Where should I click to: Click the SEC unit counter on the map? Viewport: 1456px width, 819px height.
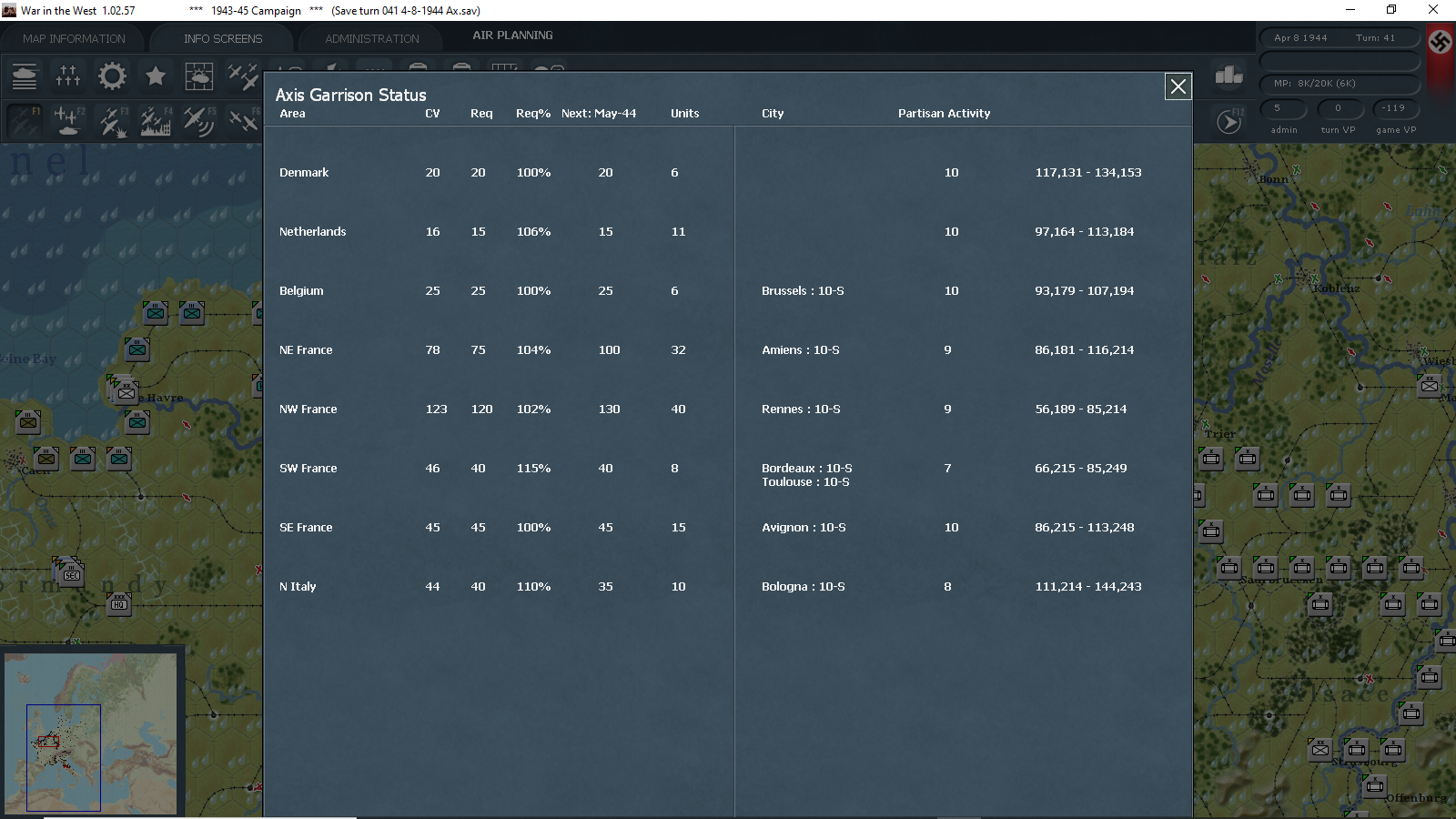tap(72, 574)
